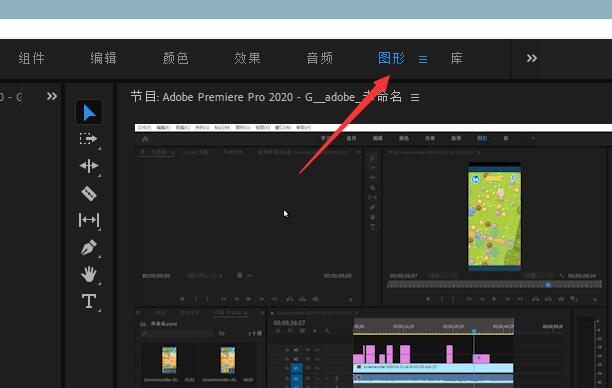Switch to the 效果 workspace
The height and width of the screenshot is (388, 612).
(x=247, y=58)
